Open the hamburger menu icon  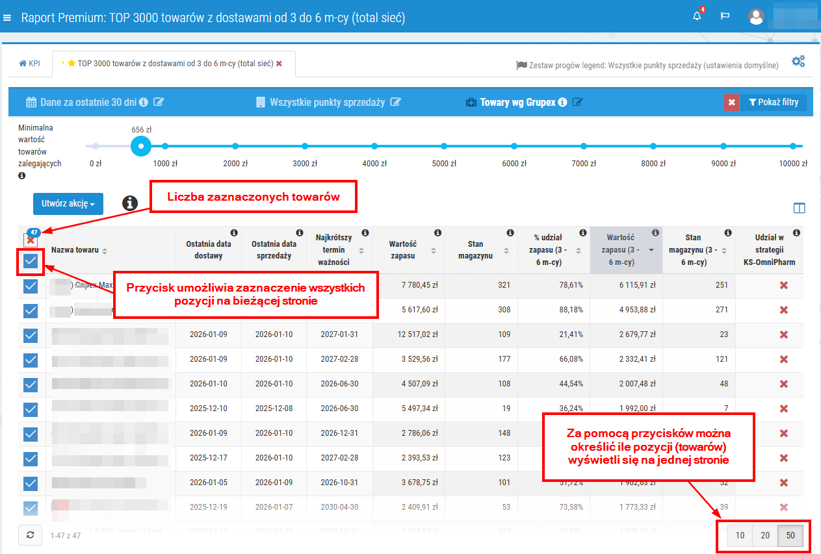click(8, 17)
